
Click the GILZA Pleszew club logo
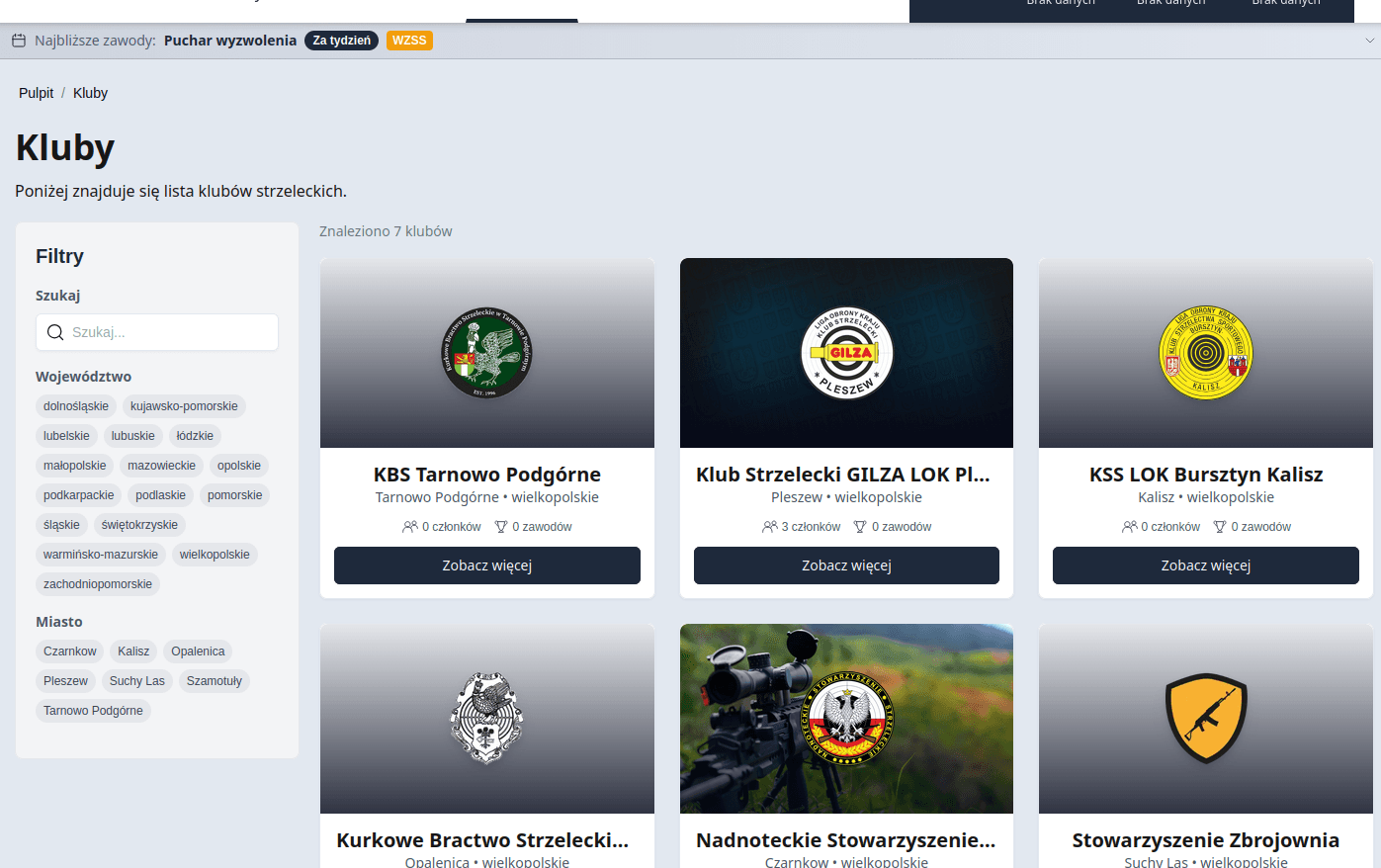846,353
